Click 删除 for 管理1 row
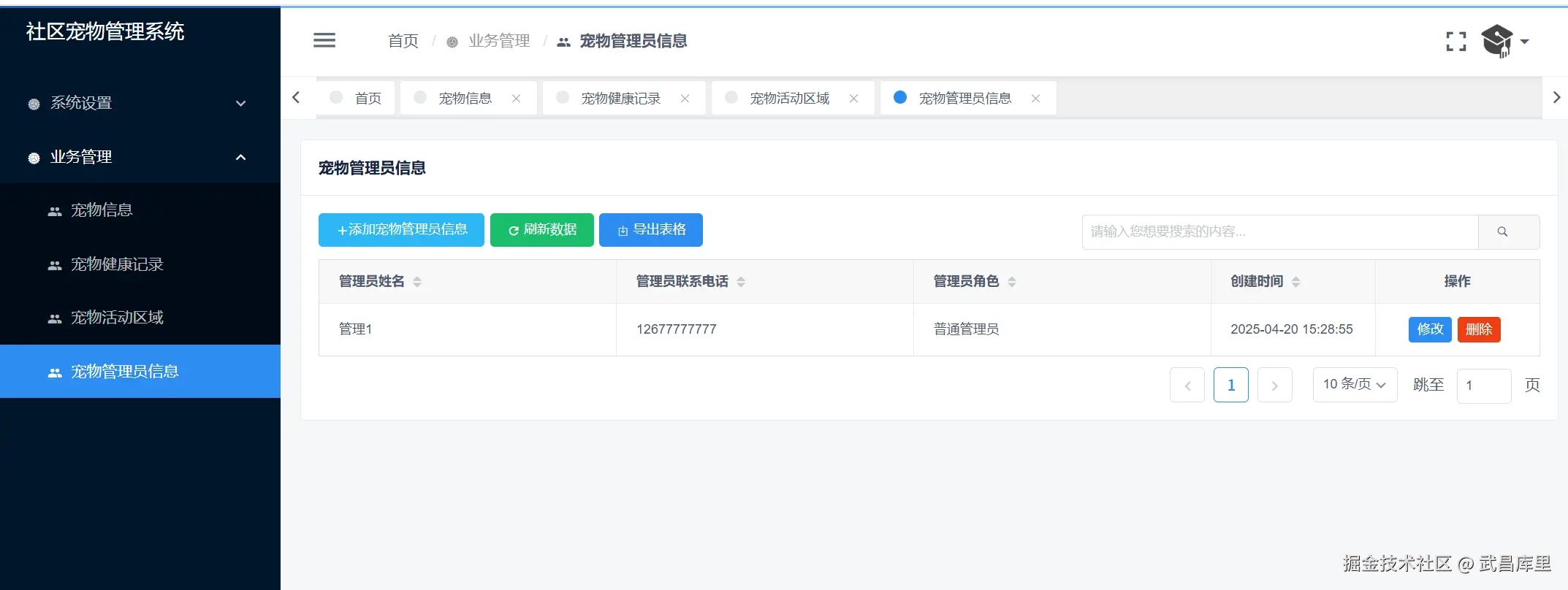This screenshot has width=1568, height=590. point(1479,329)
